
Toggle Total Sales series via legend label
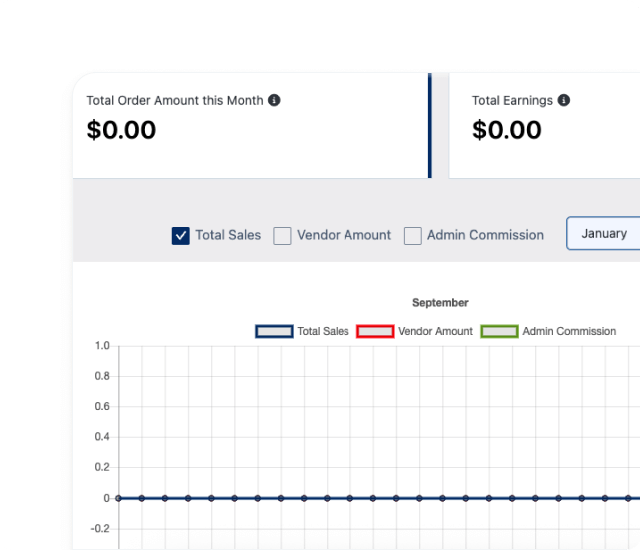(323, 331)
